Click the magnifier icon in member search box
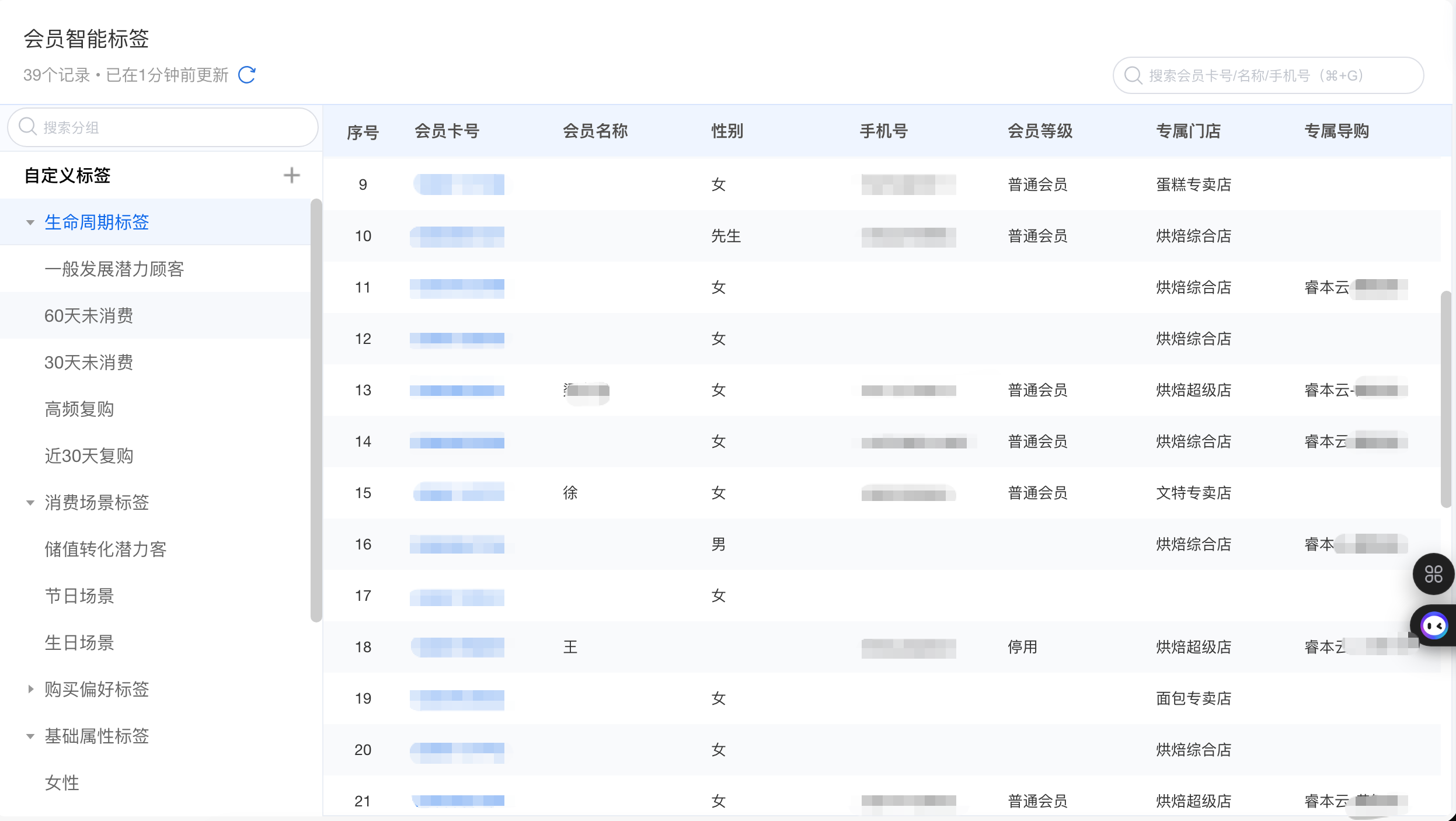The height and width of the screenshot is (821, 1456). tap(1133, 75)
